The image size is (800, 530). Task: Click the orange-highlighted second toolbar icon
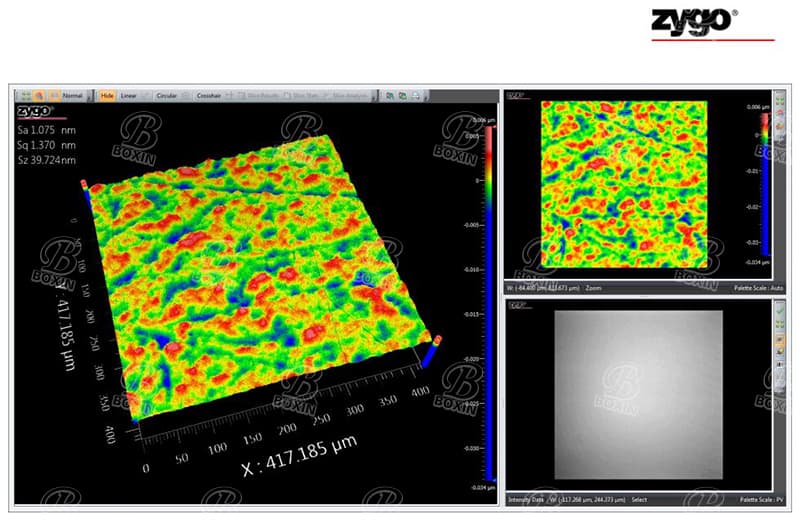[x=39, y=95]
